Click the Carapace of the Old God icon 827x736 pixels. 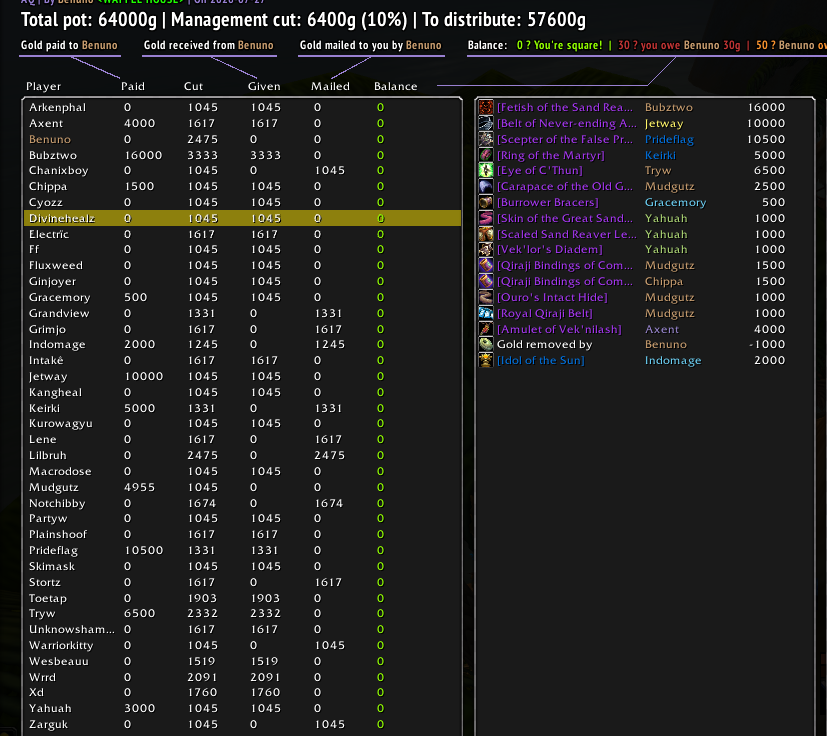[x=486, y=186]
